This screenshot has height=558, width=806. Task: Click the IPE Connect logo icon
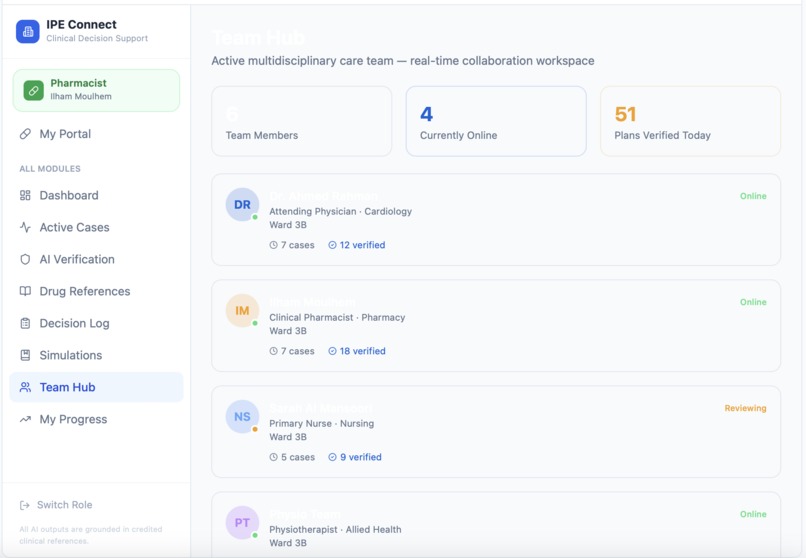click(28, 31)
